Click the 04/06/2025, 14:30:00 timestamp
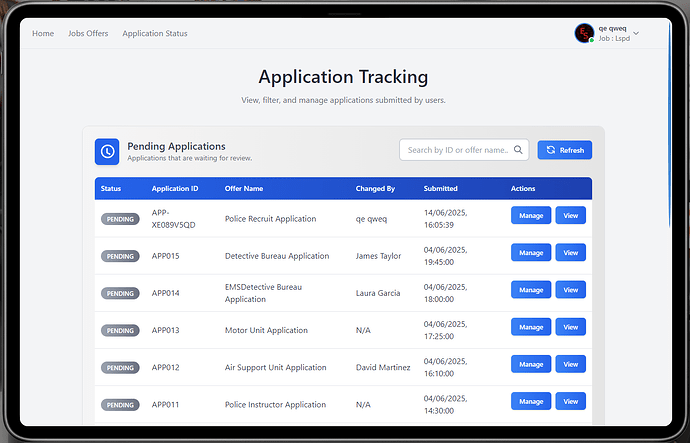The height and width of the screenshot is (443, 690). [x=445, y=405]
